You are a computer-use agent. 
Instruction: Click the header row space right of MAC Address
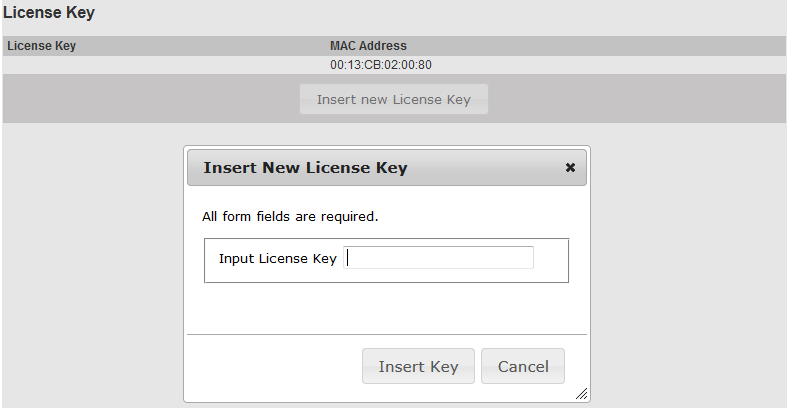600,46
